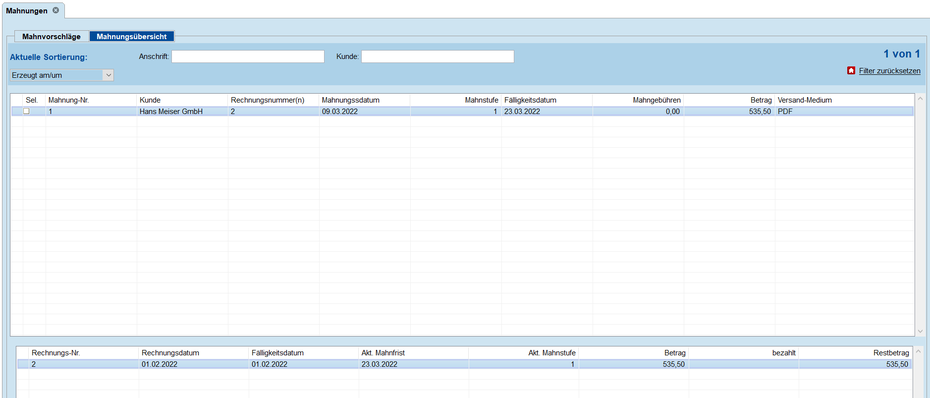930x398 pixels.
Task: Click the 535,50 Betrag cell in the Mahnung row
Action: tap(730, 111)
